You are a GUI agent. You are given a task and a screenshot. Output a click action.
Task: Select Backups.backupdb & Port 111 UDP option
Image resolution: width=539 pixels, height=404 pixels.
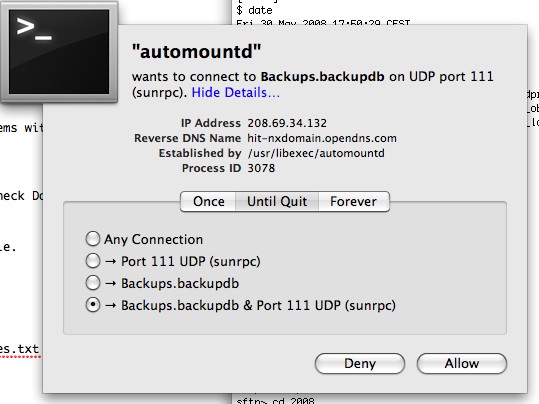pos(93,305)
